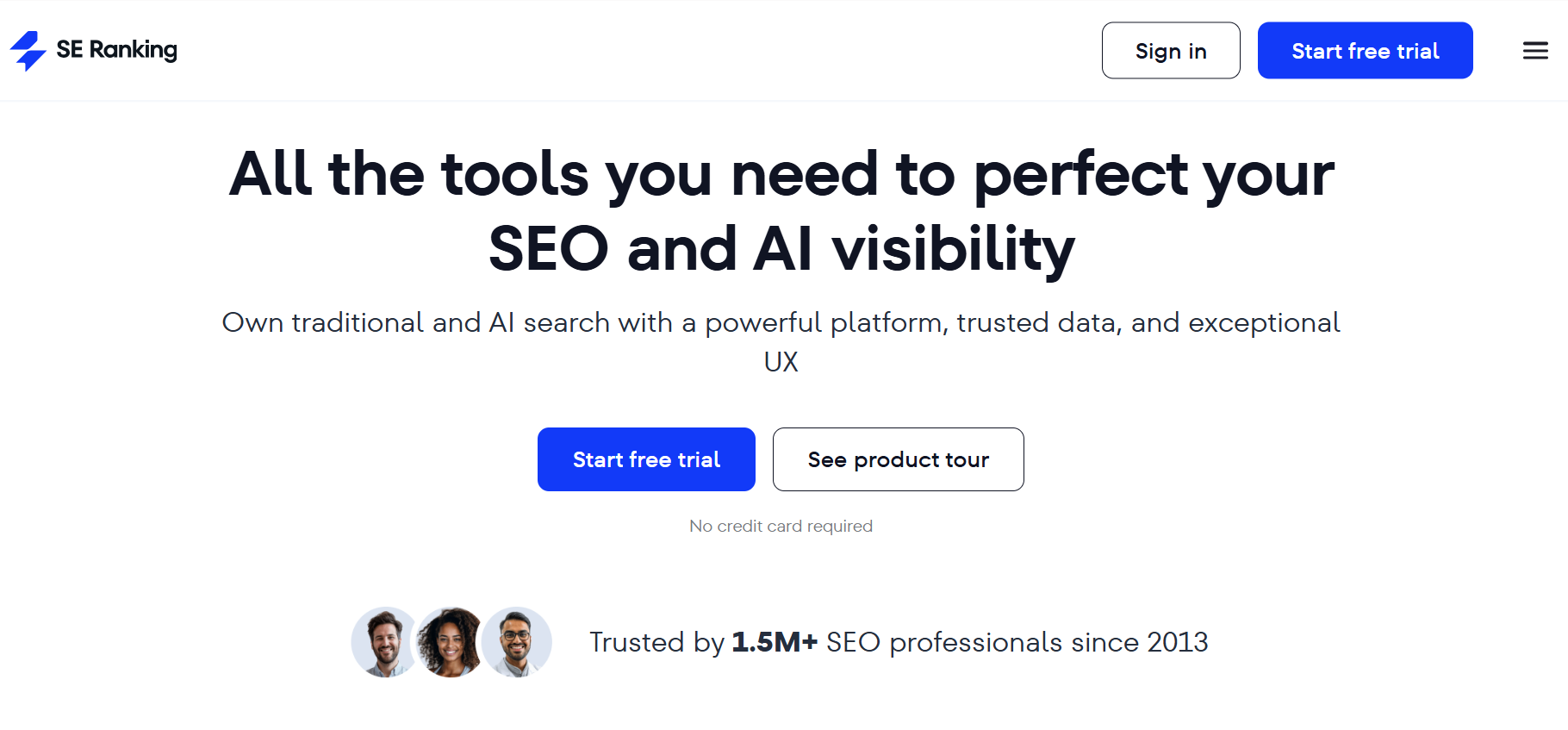The width and height of the screenshot is (1568, 730).
Task: Click the "UX" word below the subheading
Action: (781, 362)
